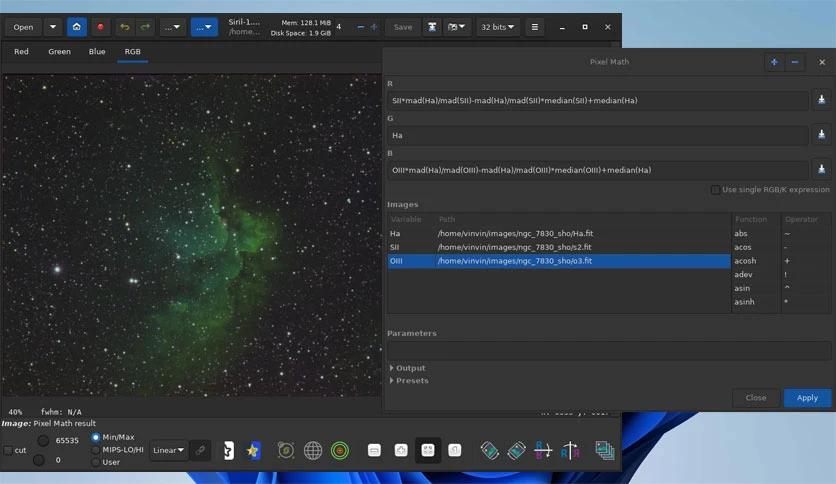The width and height of the screenshot is (836, 484).
Task: Click the import icon beside G expression
Action: pos(822,135)
